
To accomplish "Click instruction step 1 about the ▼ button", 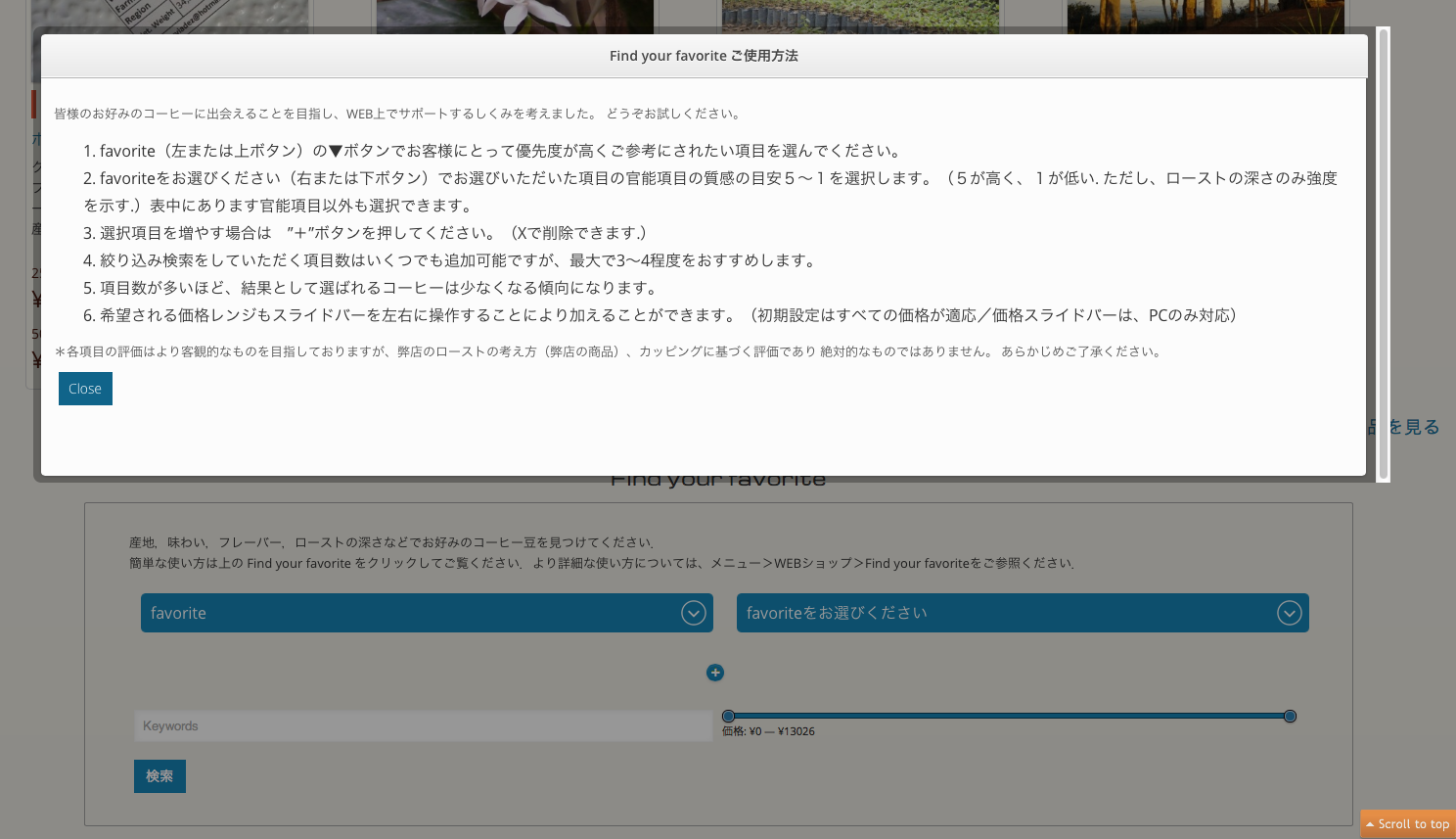I will (x=492, y=151).
